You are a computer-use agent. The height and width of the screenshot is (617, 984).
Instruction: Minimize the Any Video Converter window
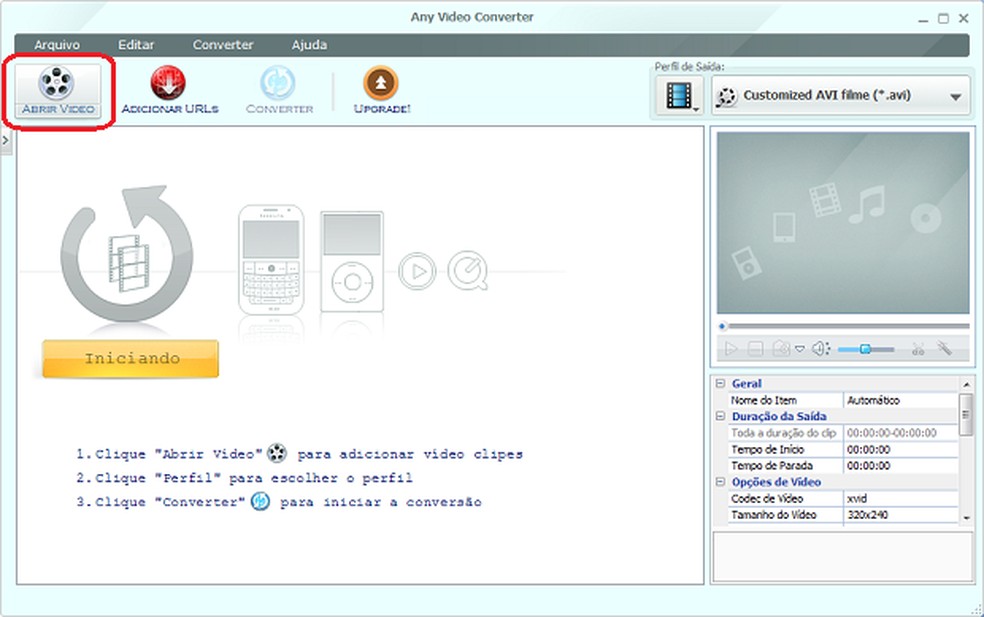pos(923,19)
